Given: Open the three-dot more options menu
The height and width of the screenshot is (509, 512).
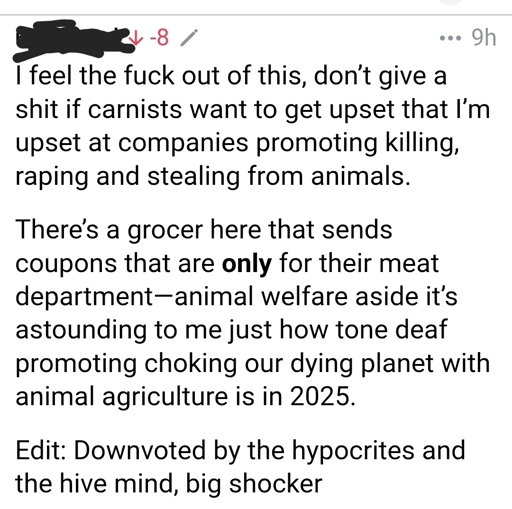Looking at the screenshot, I should 450,38.
